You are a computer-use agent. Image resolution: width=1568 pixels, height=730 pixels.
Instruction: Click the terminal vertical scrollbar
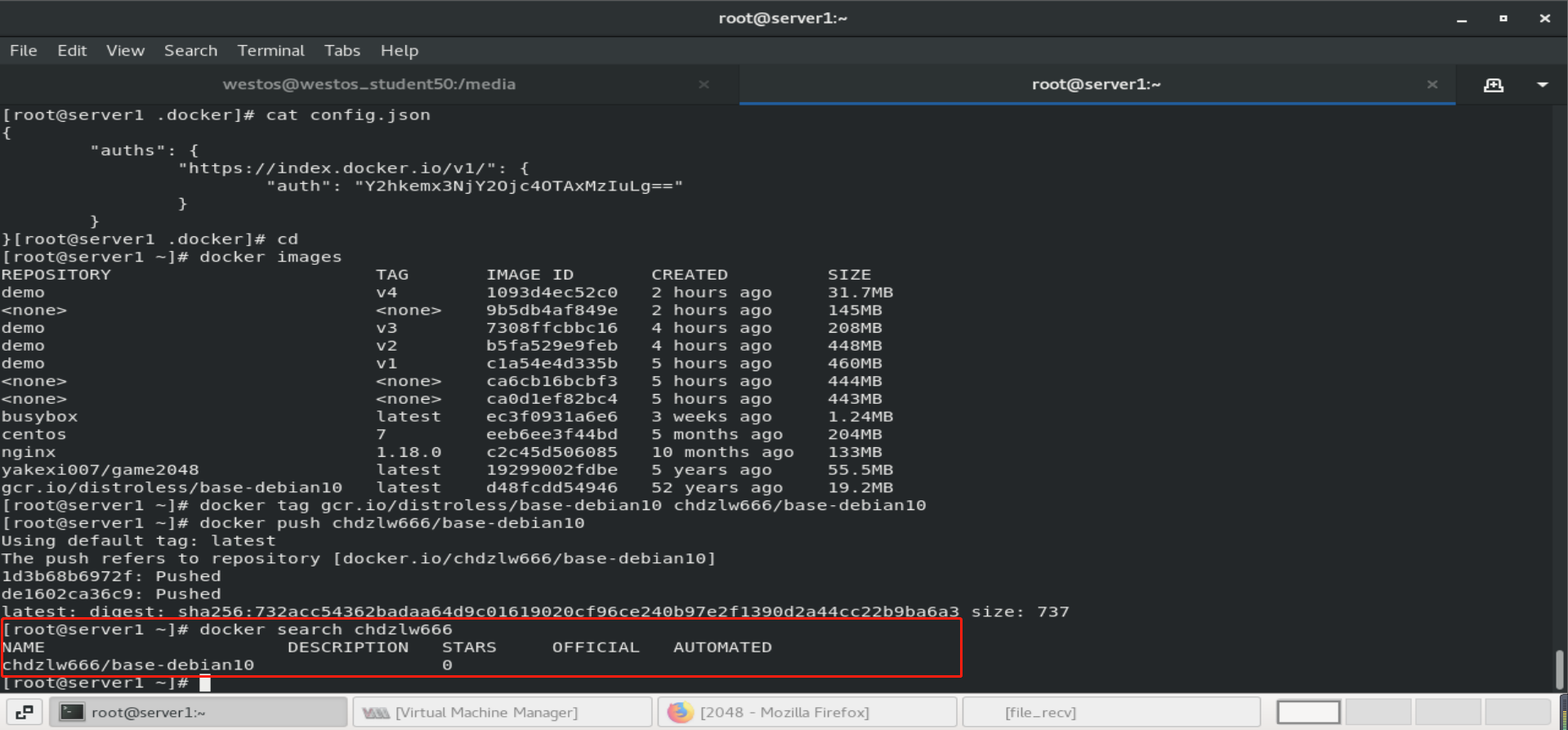(x=1559, y=670)
